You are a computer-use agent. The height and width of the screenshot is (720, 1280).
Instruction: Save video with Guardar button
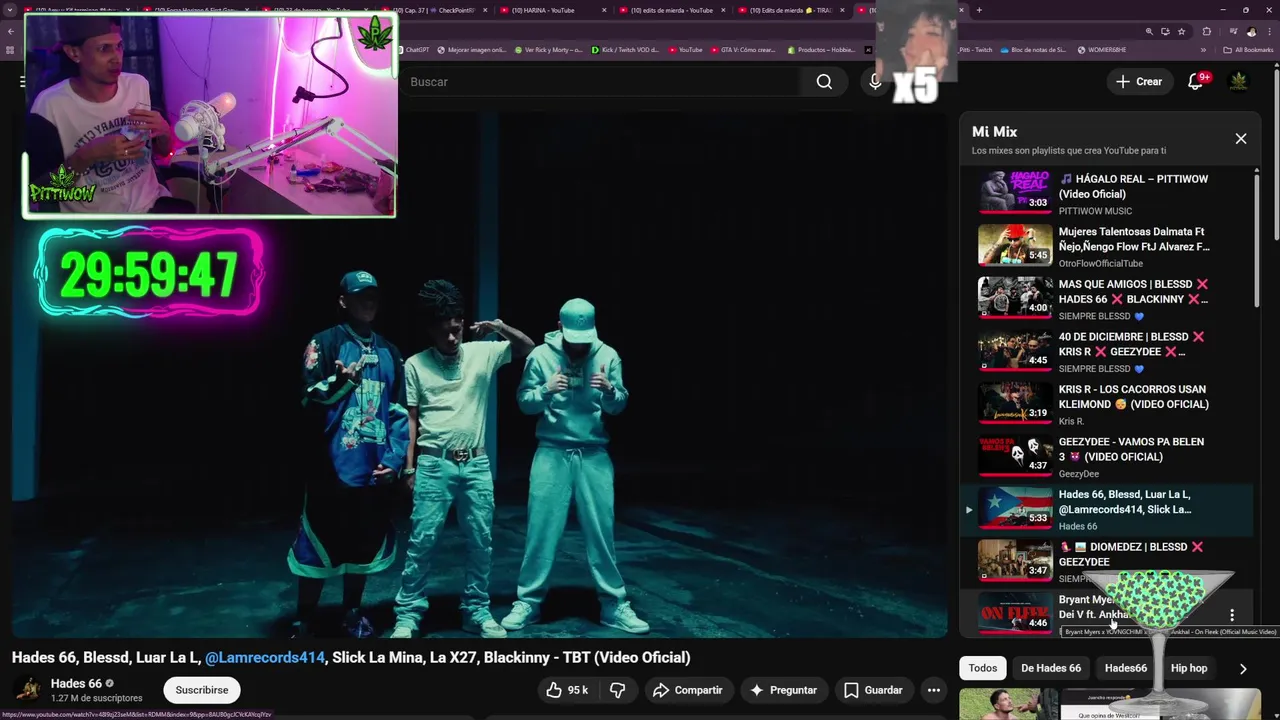(x=873, y=690)
